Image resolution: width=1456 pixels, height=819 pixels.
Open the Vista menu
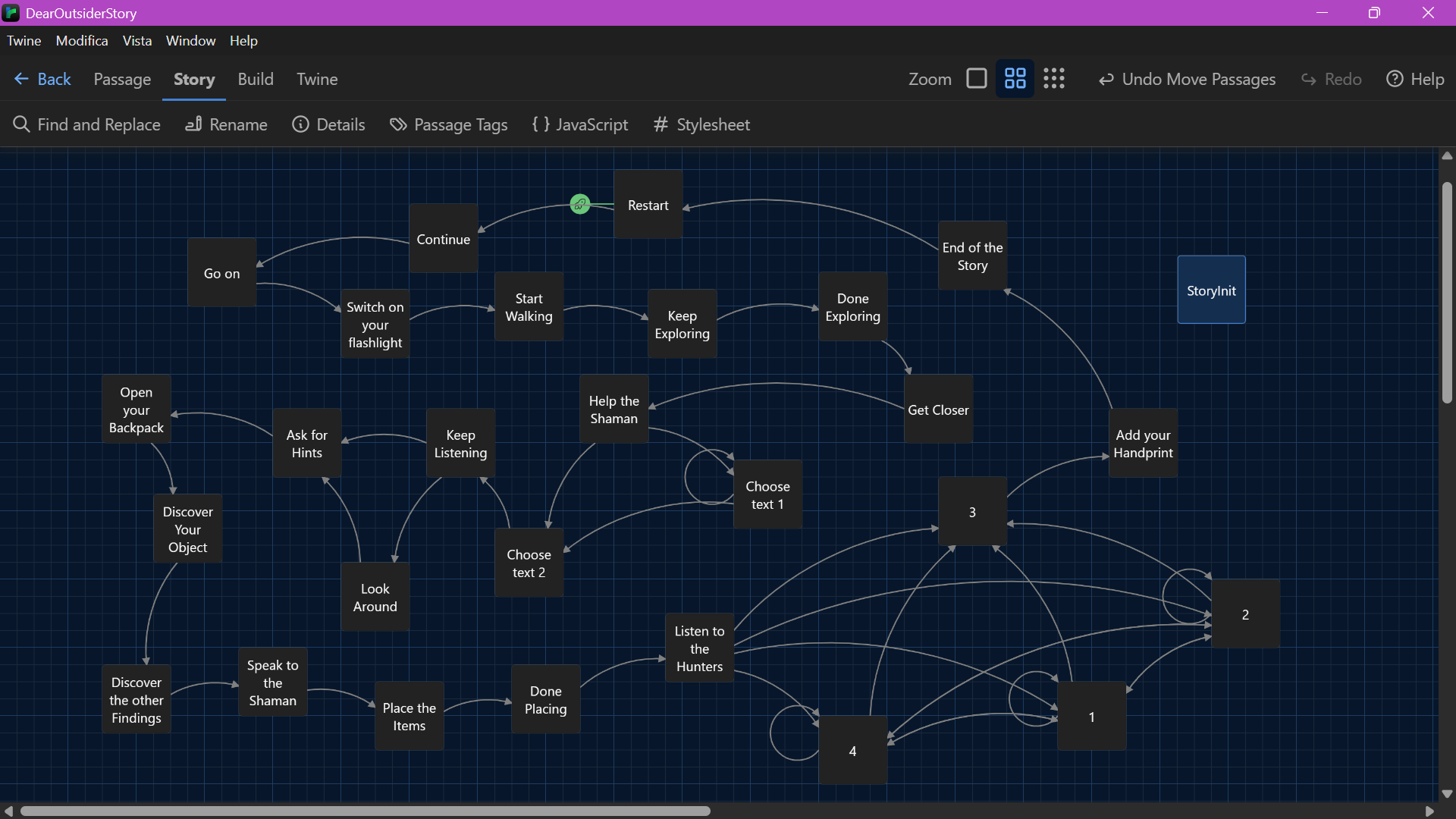pyautogui.click(x=136, y=40)
